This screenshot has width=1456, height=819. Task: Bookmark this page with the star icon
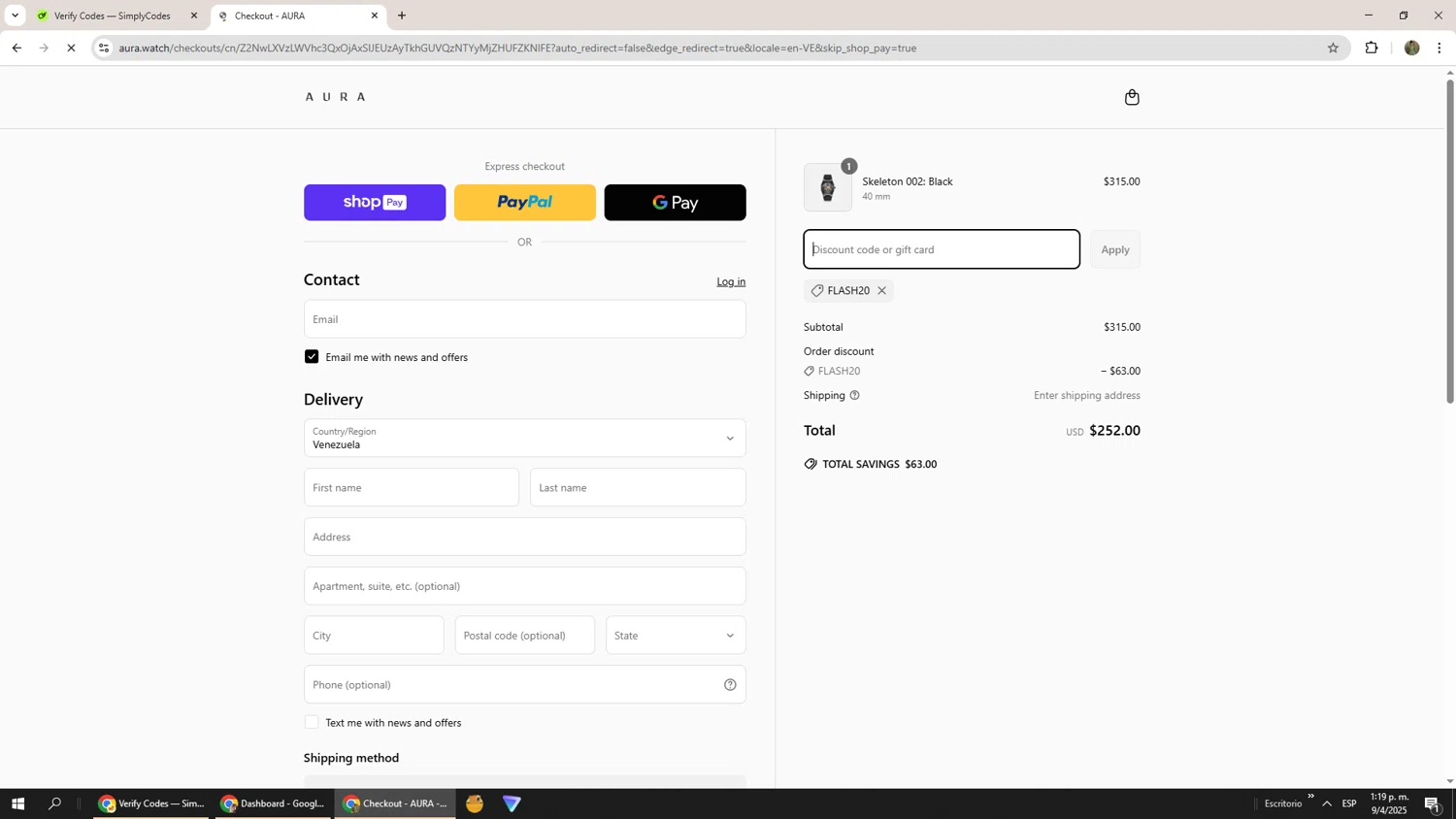[x=1333, y=48]
